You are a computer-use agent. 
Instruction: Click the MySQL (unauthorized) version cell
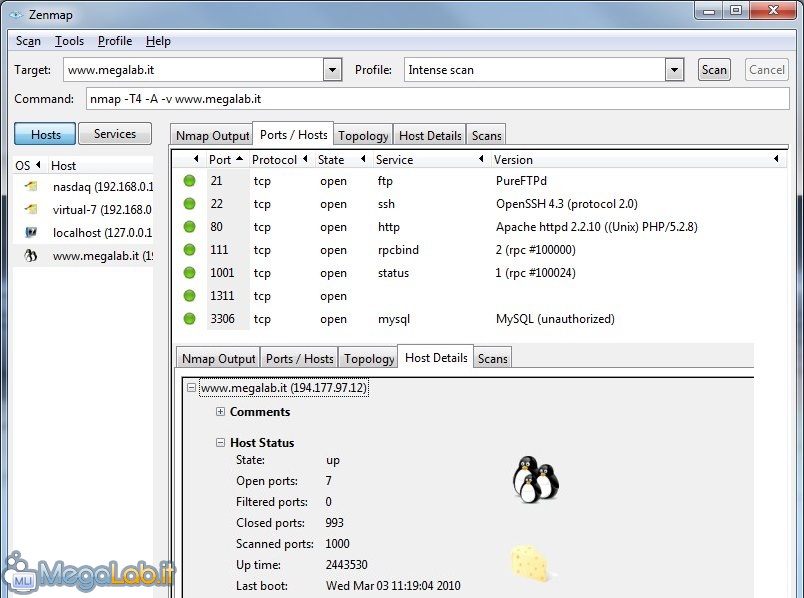pyautogui.click(x=555, y=319)
